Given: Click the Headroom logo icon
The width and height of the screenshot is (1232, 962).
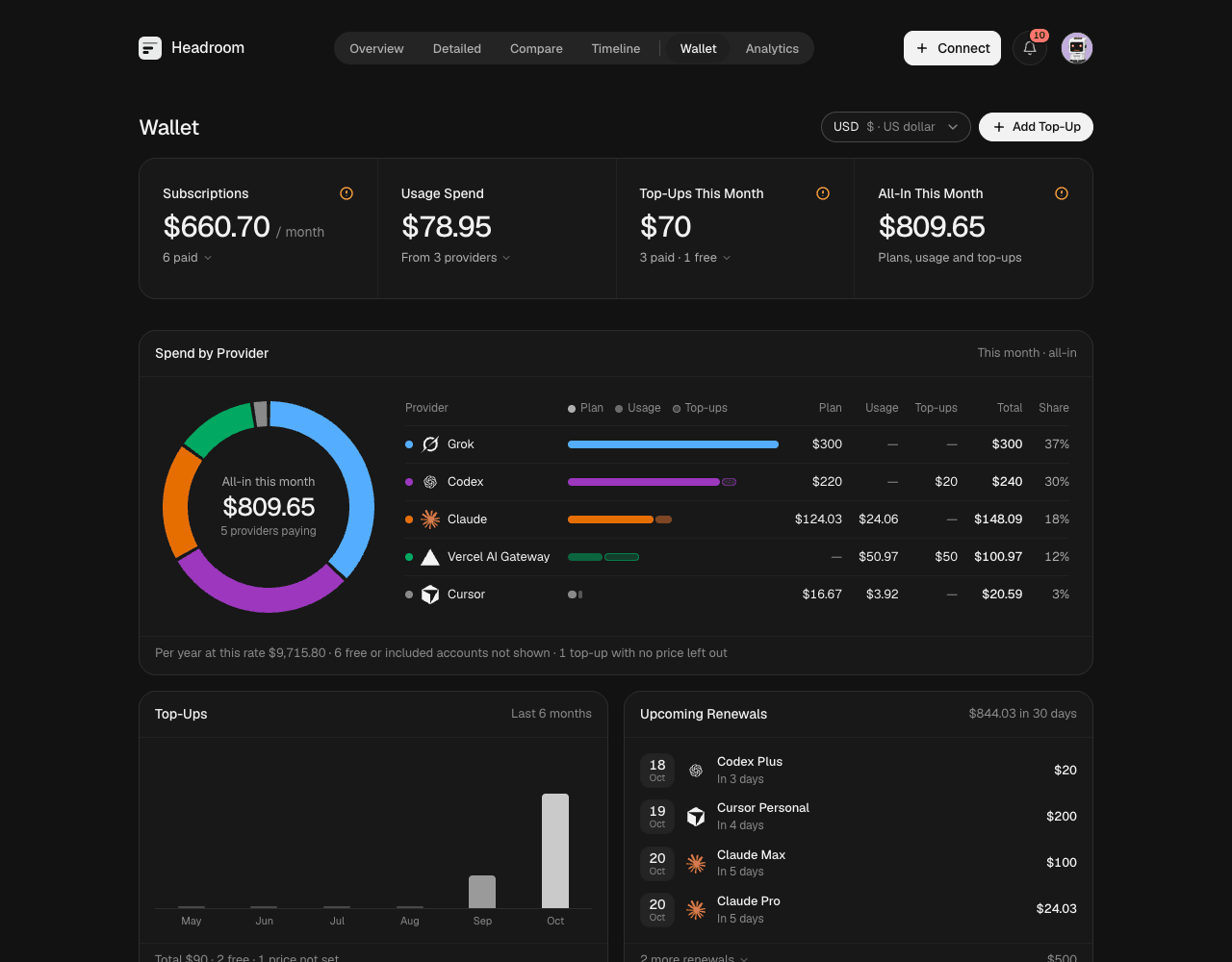Looking at the screenshot, I should pyautogui.click(x=150, y=48).
